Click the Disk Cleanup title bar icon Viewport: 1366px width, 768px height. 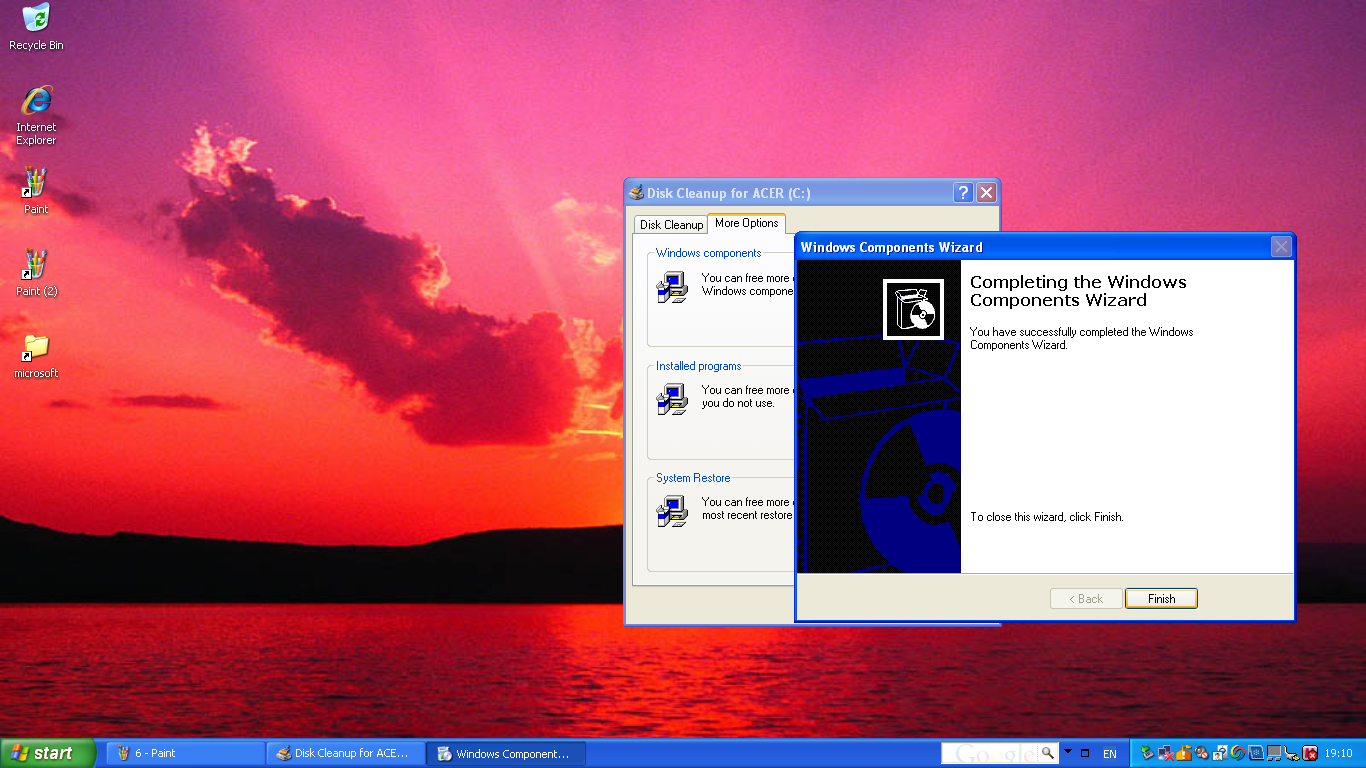pos(636,193)
